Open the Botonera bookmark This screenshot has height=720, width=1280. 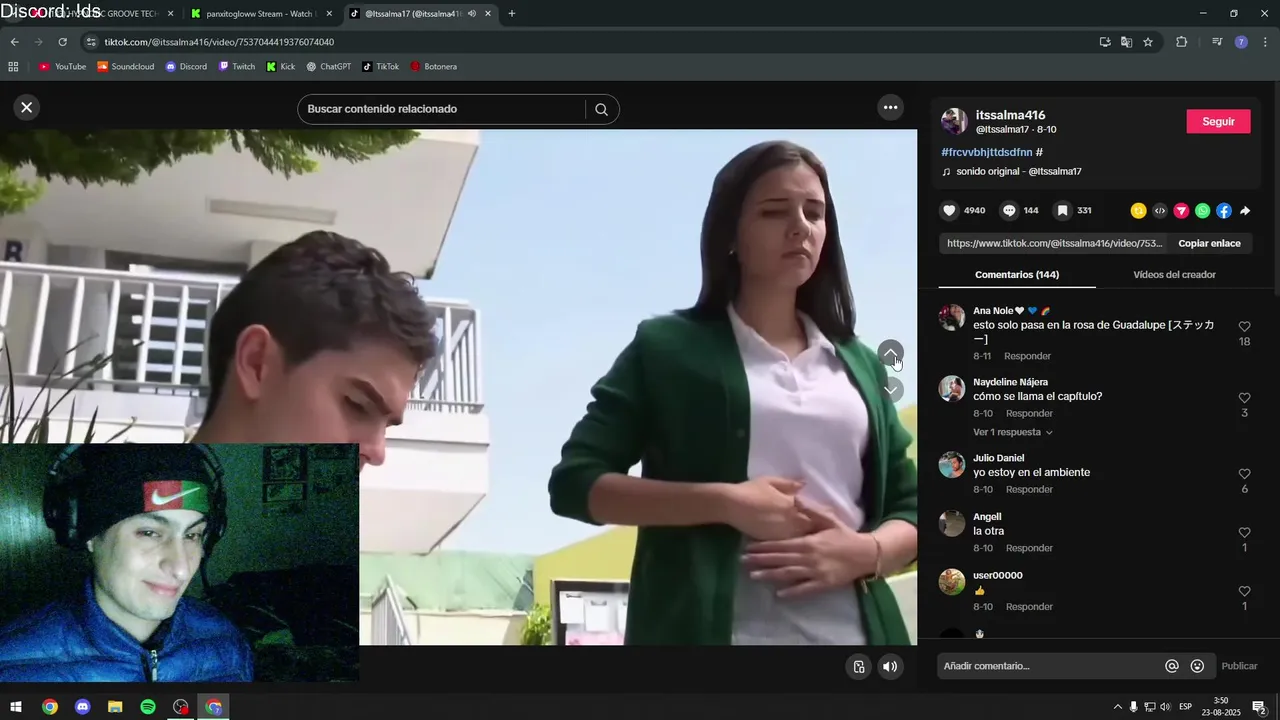[x=433, y=67]
